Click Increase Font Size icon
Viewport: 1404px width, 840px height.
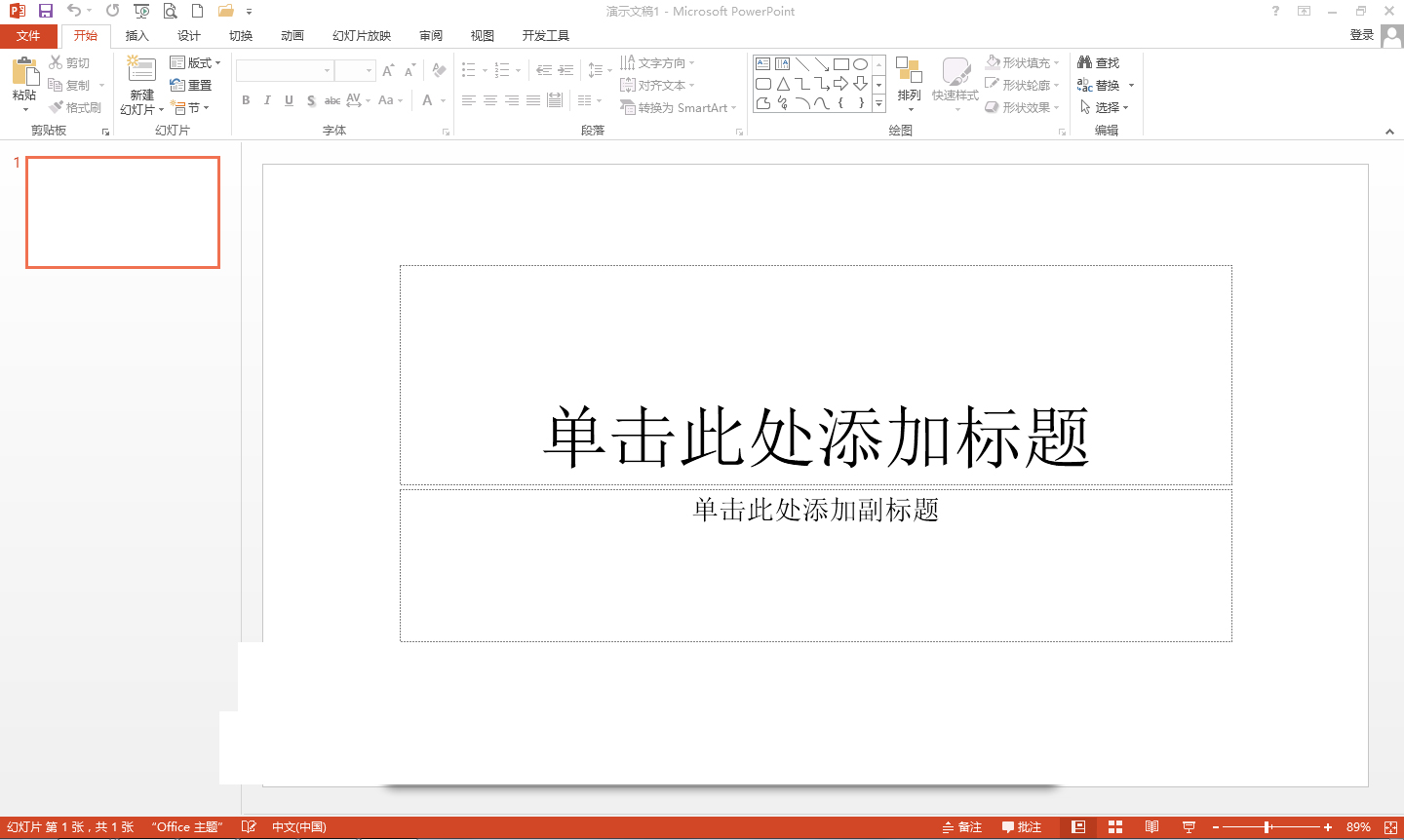pos(388,71)
